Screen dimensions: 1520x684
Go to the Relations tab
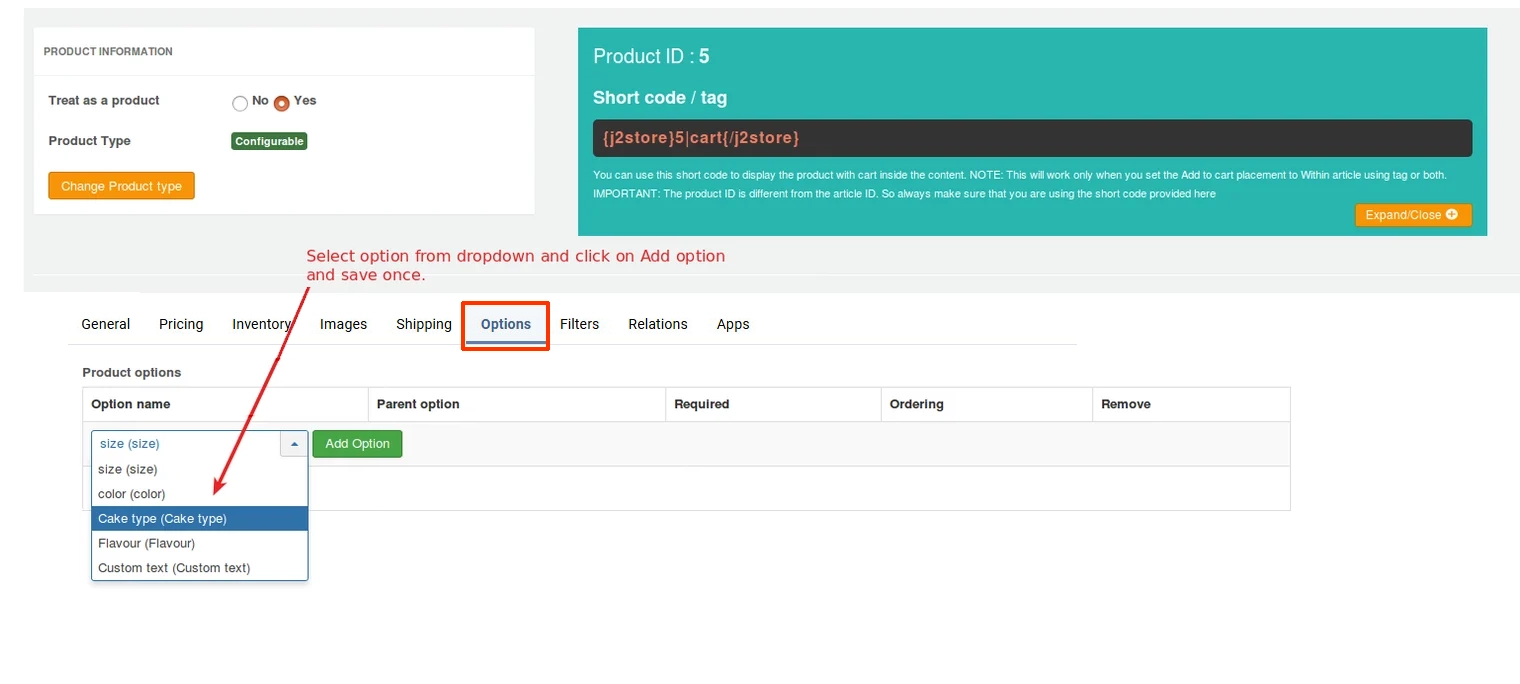click(658, 324)
